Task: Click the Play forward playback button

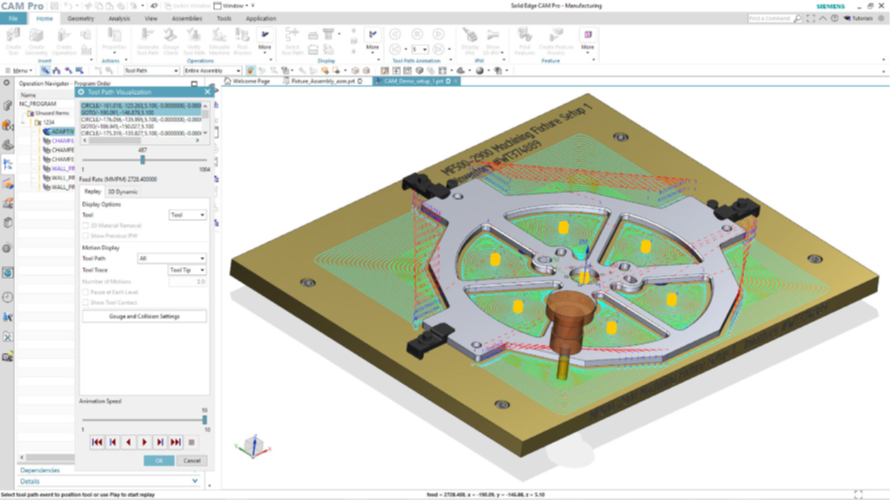Action: point(144,442)
